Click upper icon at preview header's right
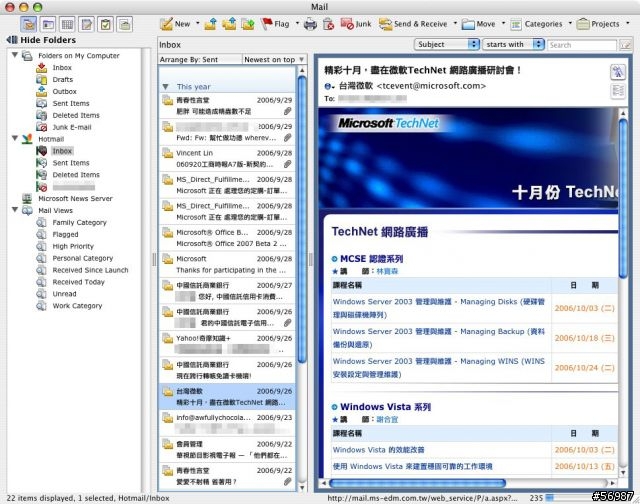The width and height of the screenshot is (640, 504). point(618,72)
